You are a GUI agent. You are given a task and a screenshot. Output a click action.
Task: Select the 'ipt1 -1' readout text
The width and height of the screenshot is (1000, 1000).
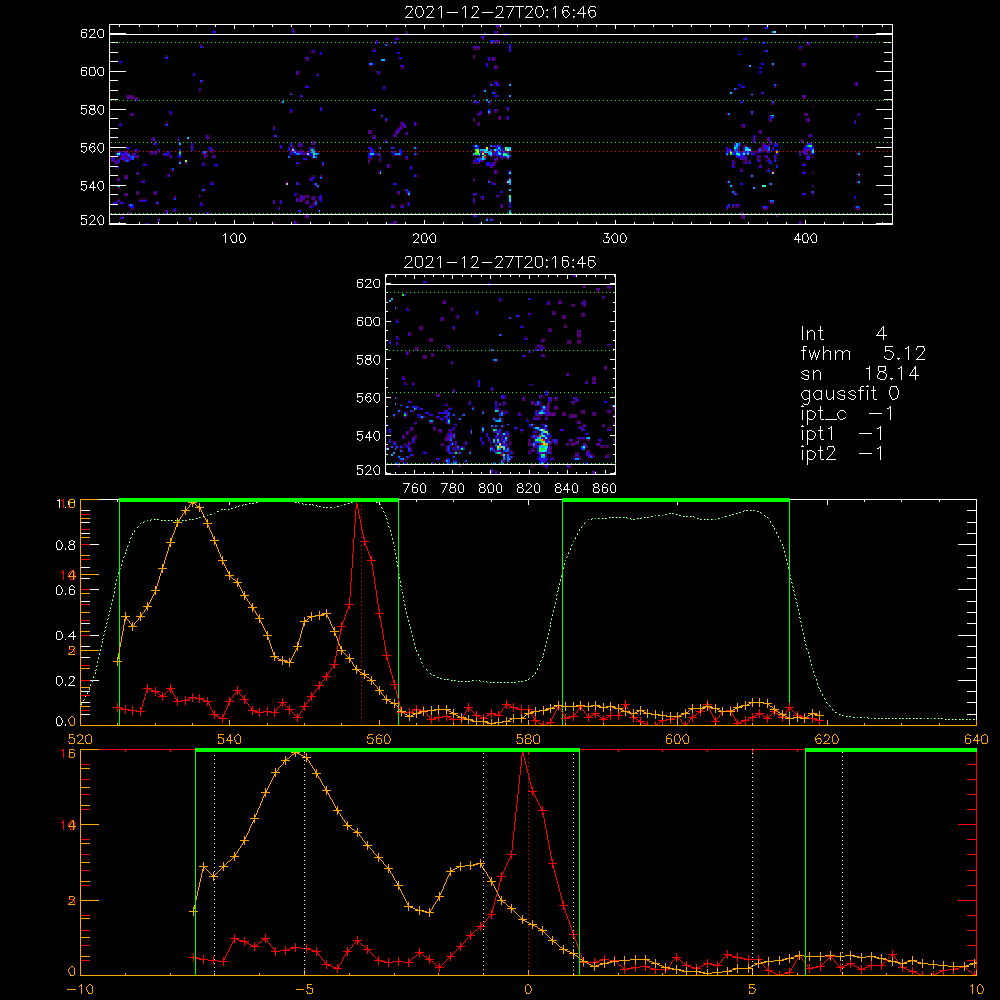click(x=842, y=434)
